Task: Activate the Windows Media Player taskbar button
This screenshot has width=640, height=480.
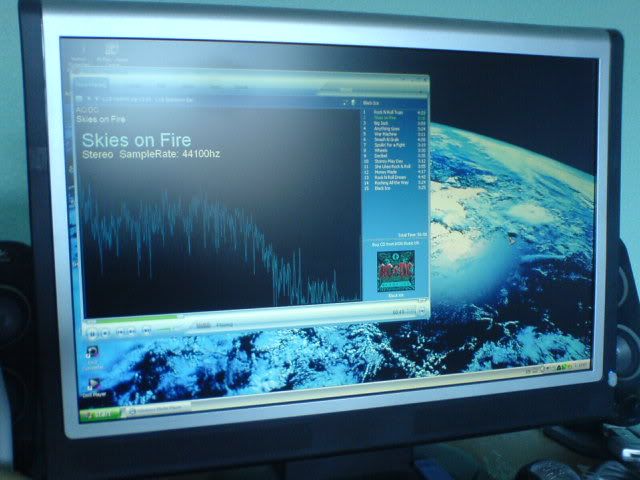Action: pyautogui.click(x=158, y=409)
